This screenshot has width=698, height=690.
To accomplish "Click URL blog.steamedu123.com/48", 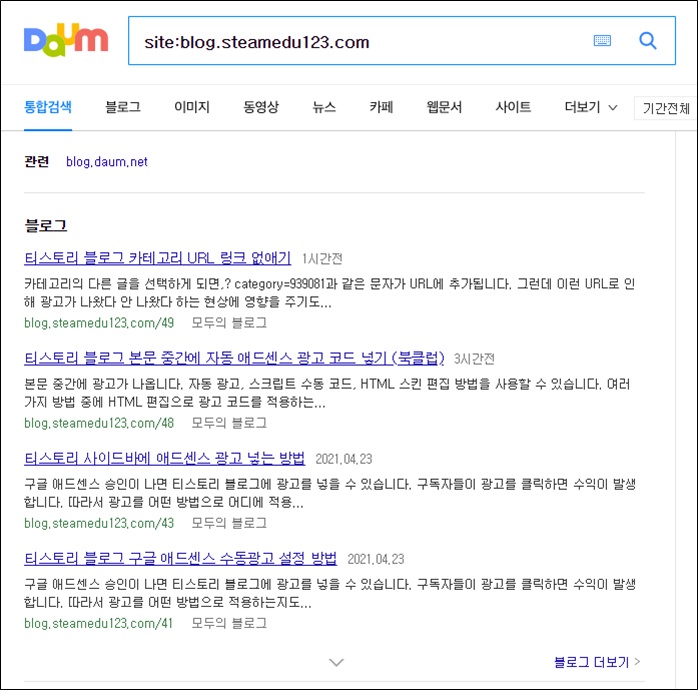I will point(99,423).
